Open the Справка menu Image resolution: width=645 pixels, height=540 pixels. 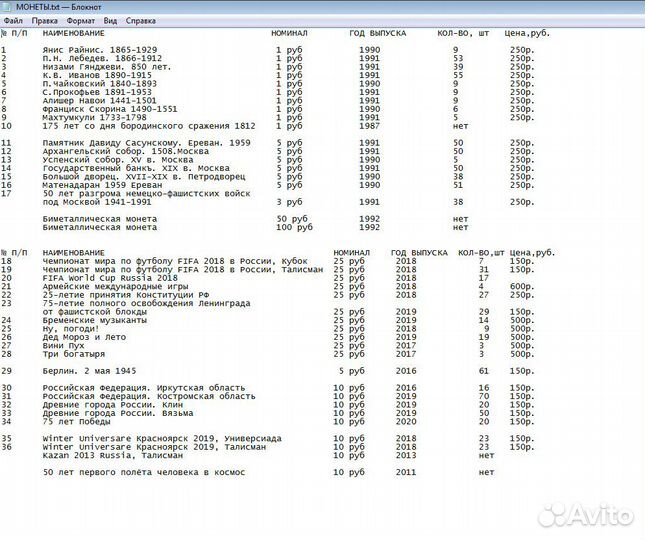click(x=140, y=20)
